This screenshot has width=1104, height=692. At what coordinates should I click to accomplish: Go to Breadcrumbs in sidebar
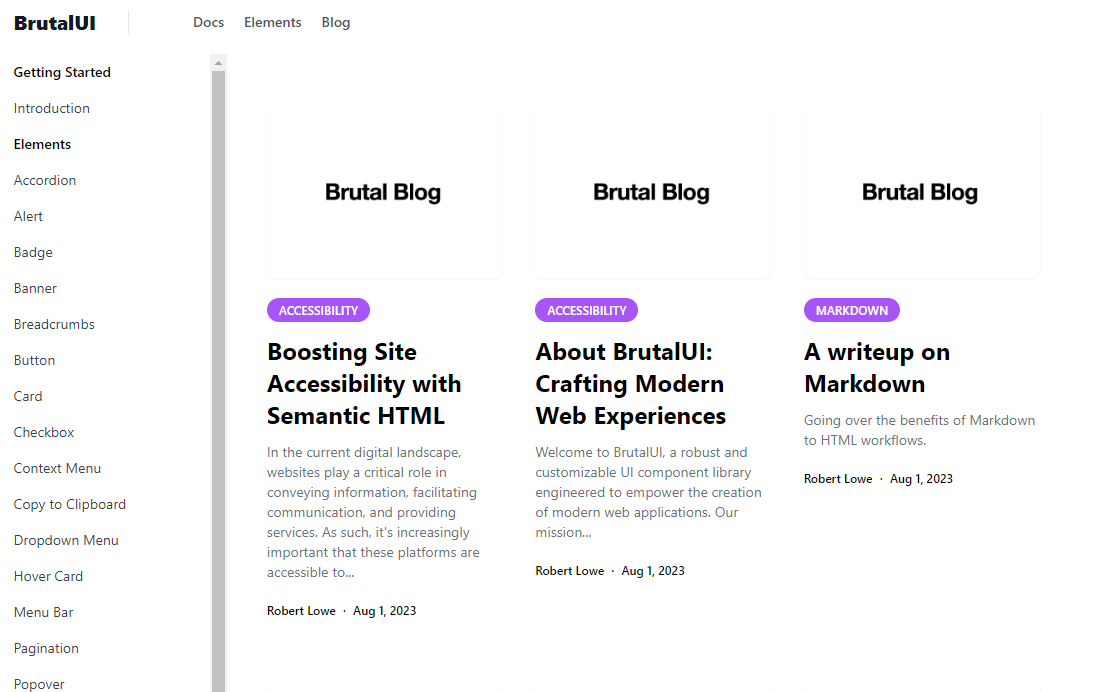coord(54,324)
